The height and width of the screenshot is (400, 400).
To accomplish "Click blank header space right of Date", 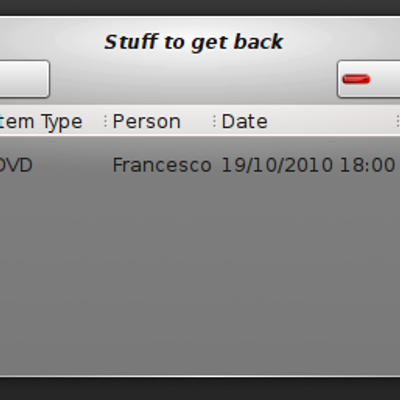I will click(332, 121).
